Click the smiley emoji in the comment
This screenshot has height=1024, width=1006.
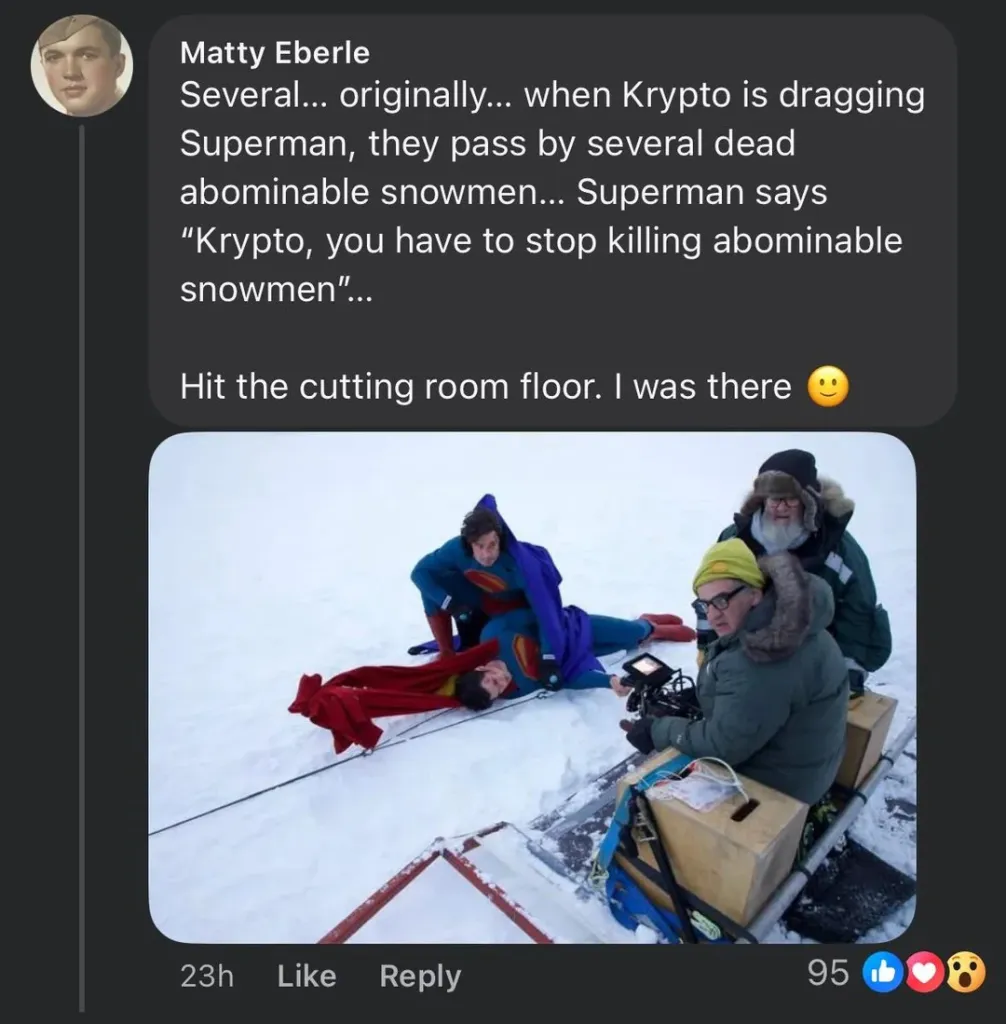click(827, 387)
